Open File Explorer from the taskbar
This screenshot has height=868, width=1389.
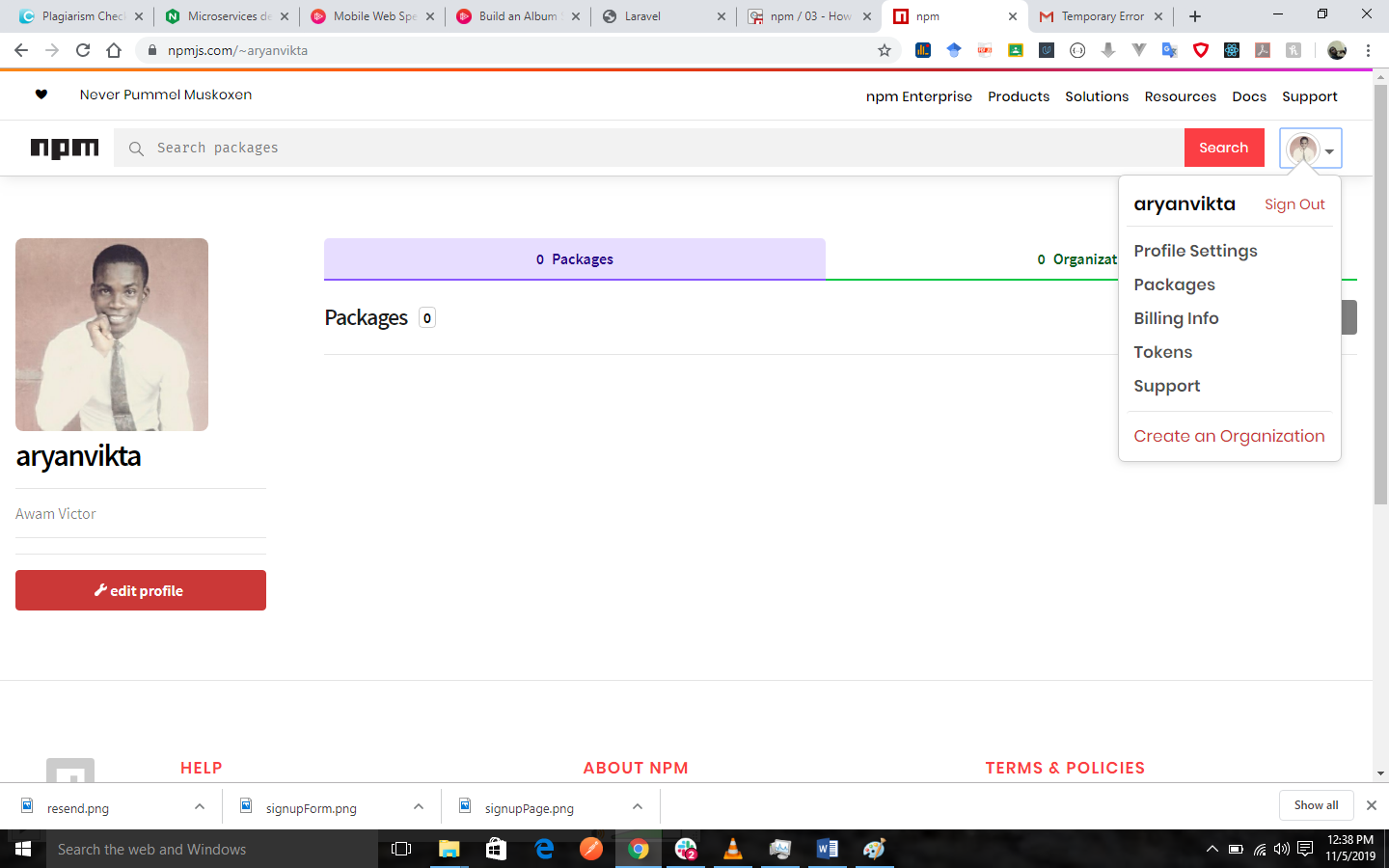point(449,849)
